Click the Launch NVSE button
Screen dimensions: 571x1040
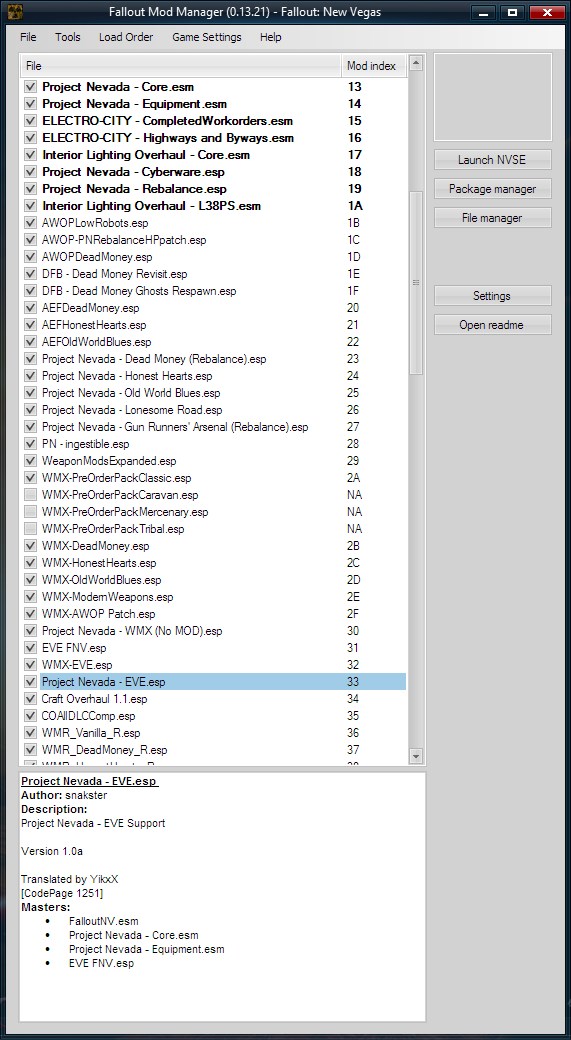[493, 160]
